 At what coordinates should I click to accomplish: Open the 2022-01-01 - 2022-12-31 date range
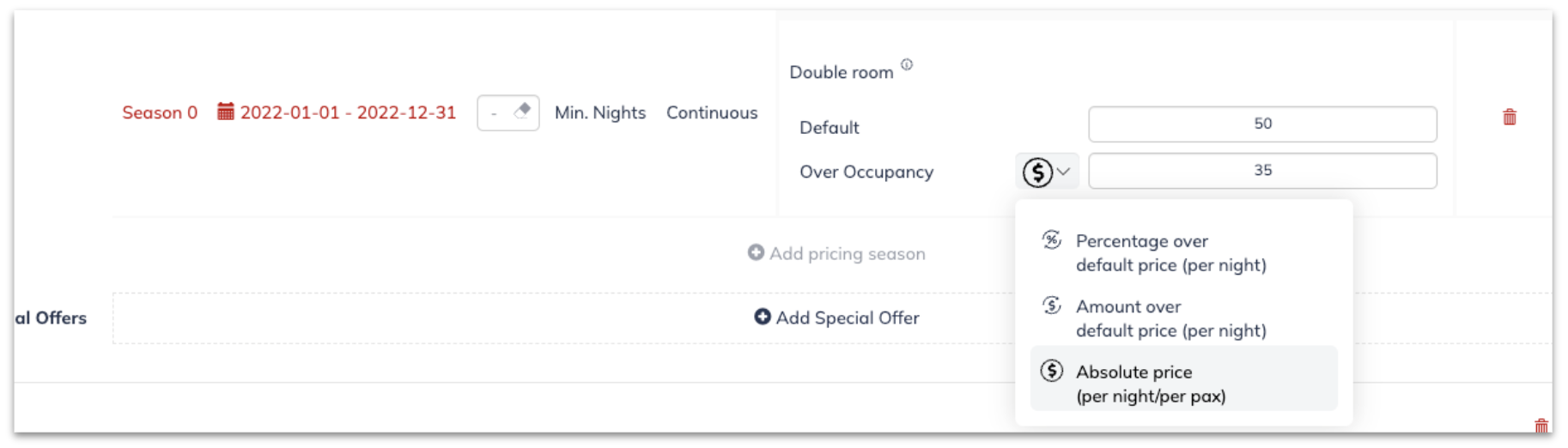tap(348, 112)
